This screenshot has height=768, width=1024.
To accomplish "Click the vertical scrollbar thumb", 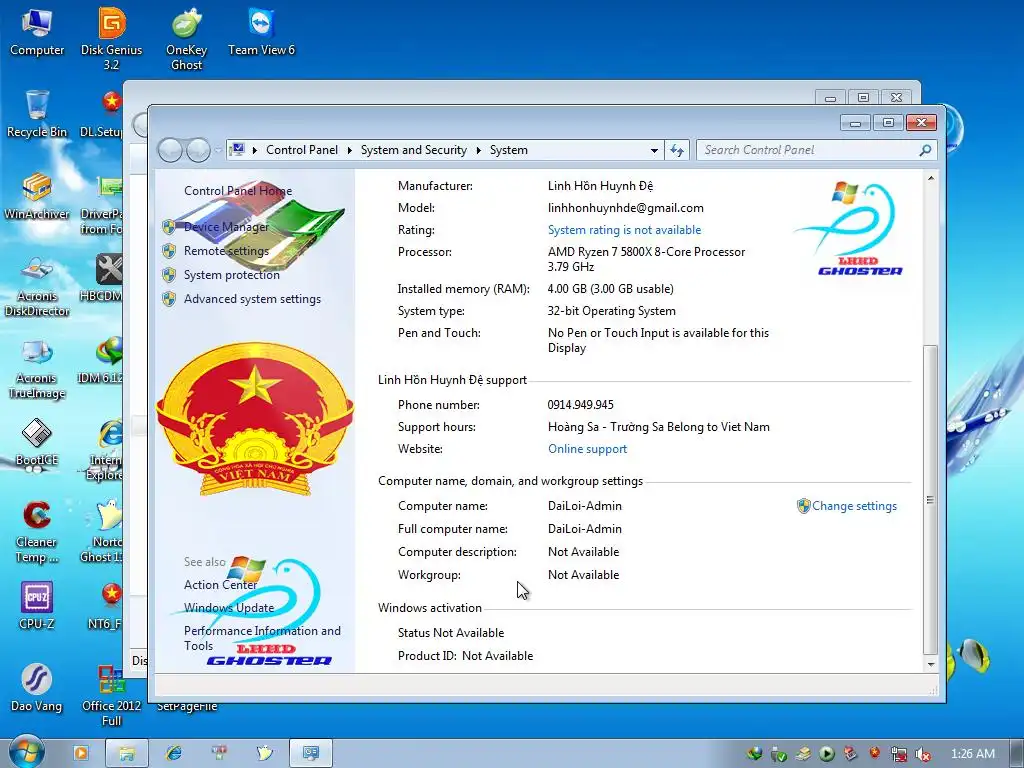I will coord(931,500).
